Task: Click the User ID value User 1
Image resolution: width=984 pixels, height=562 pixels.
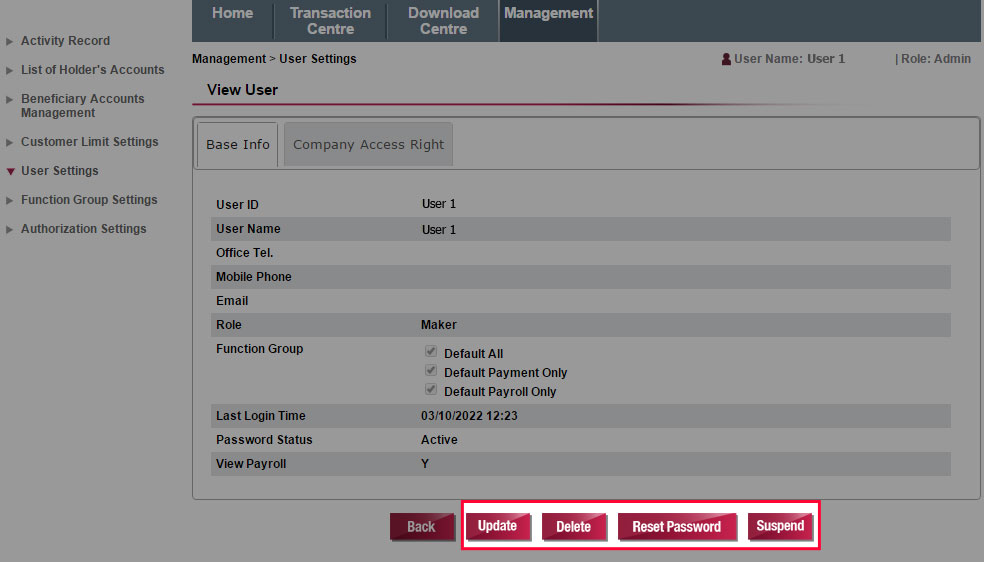Action: pyautogui.click(x=439, y=204)
